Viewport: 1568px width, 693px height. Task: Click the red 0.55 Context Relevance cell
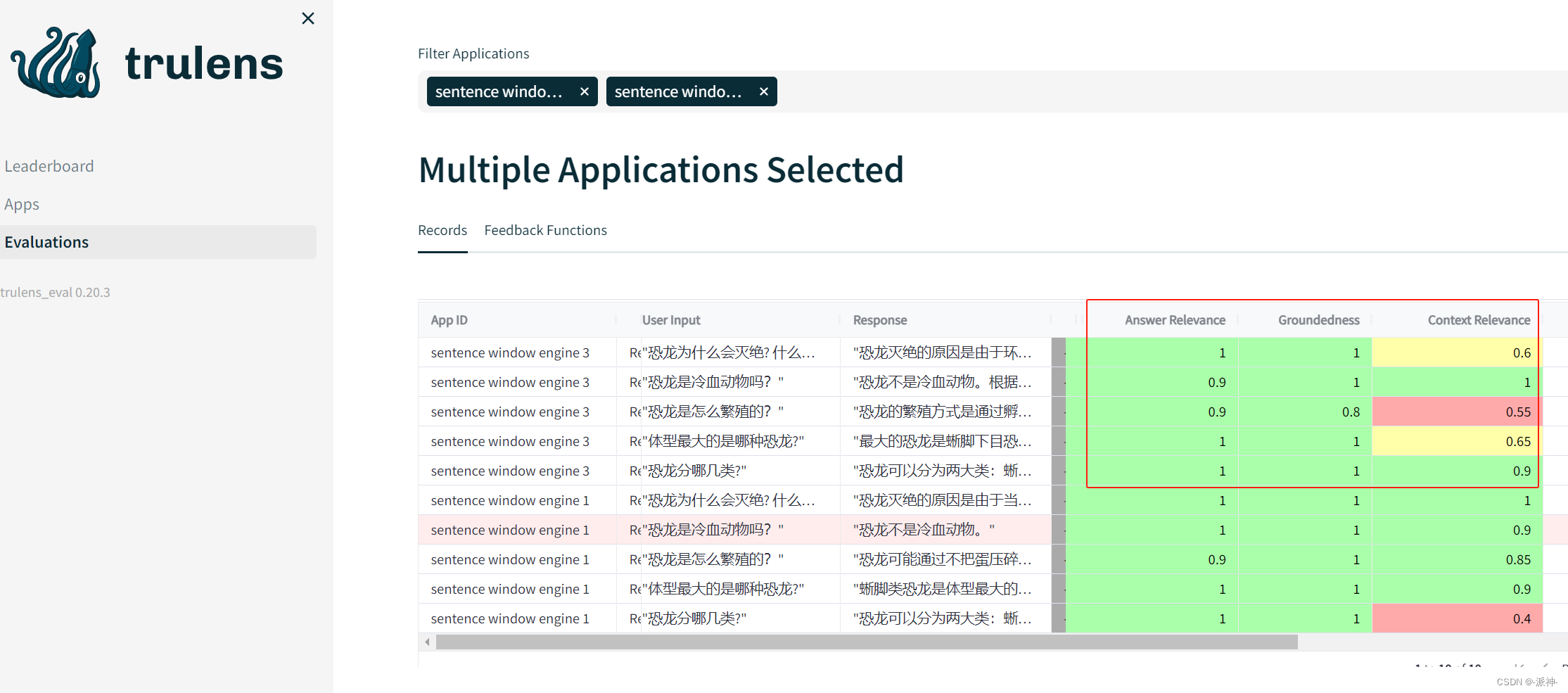(x=1457, y=412)
